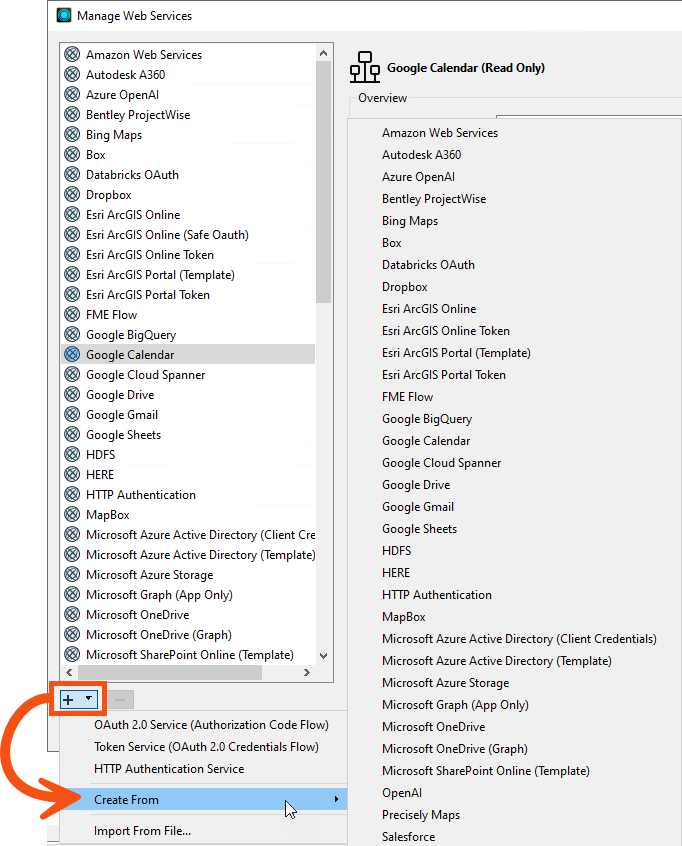682x846 pixels.
Task: Expand the Create From submenu arrow
Action: (336, 799)
